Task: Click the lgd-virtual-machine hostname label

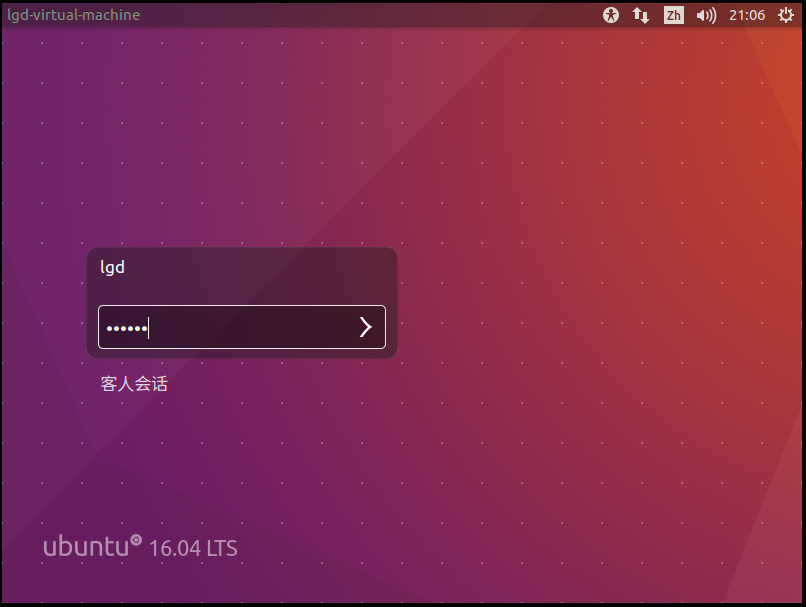Action: click(x=74, y=14)
